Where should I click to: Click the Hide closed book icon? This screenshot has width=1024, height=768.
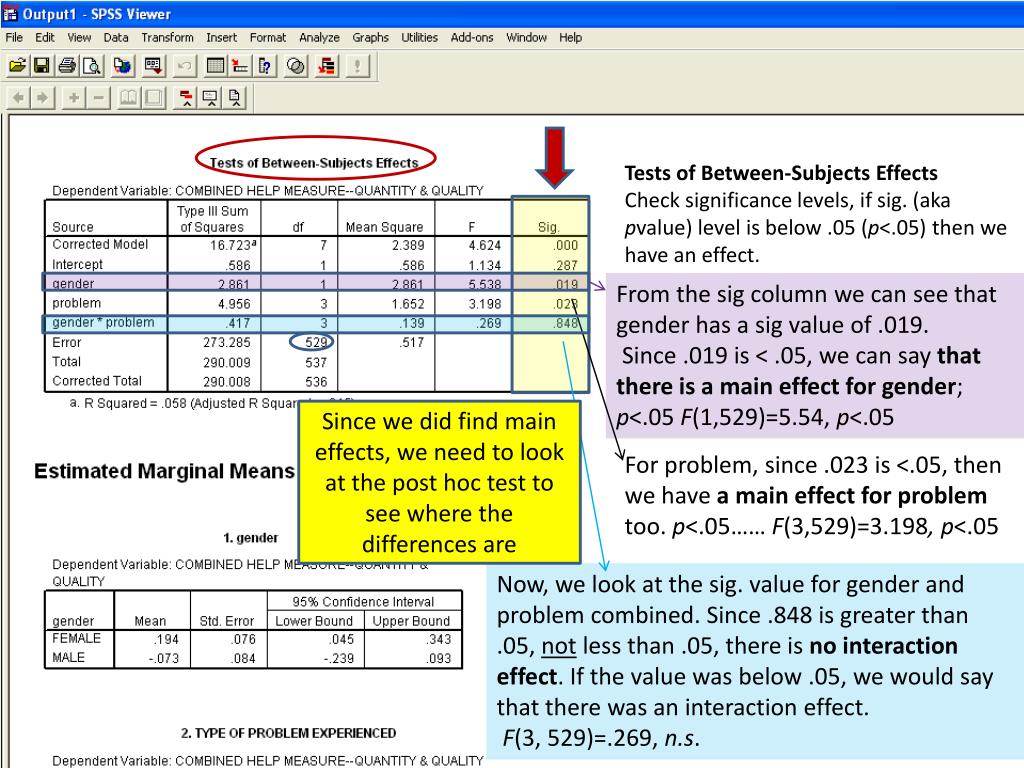[x=153, y=98]
